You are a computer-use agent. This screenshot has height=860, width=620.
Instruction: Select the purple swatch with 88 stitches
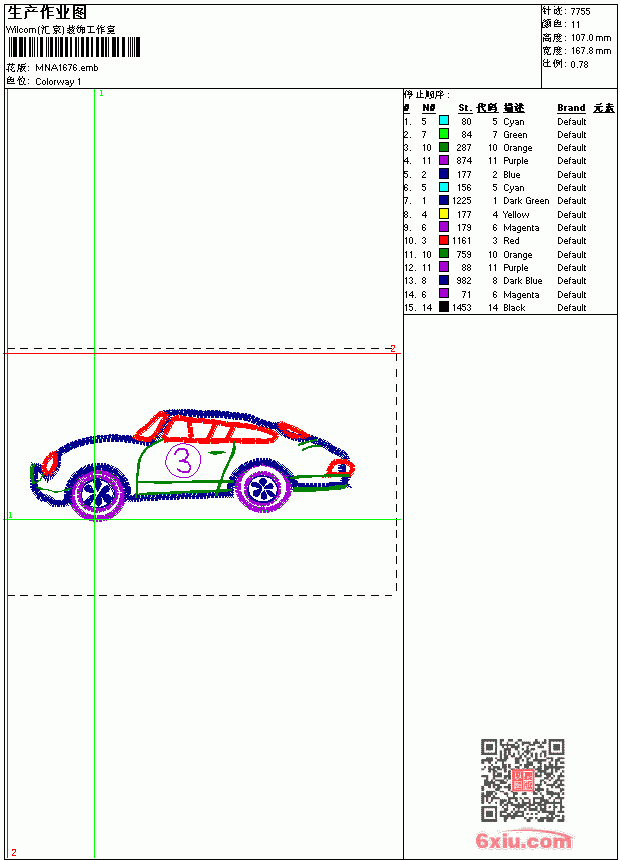click(x=444, y=267)
